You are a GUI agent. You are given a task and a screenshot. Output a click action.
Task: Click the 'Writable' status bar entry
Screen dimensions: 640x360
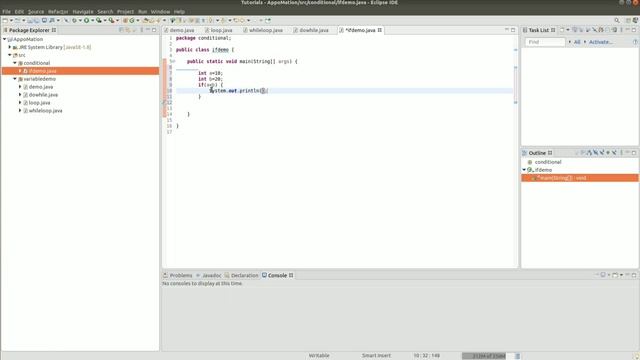[319, 356]
